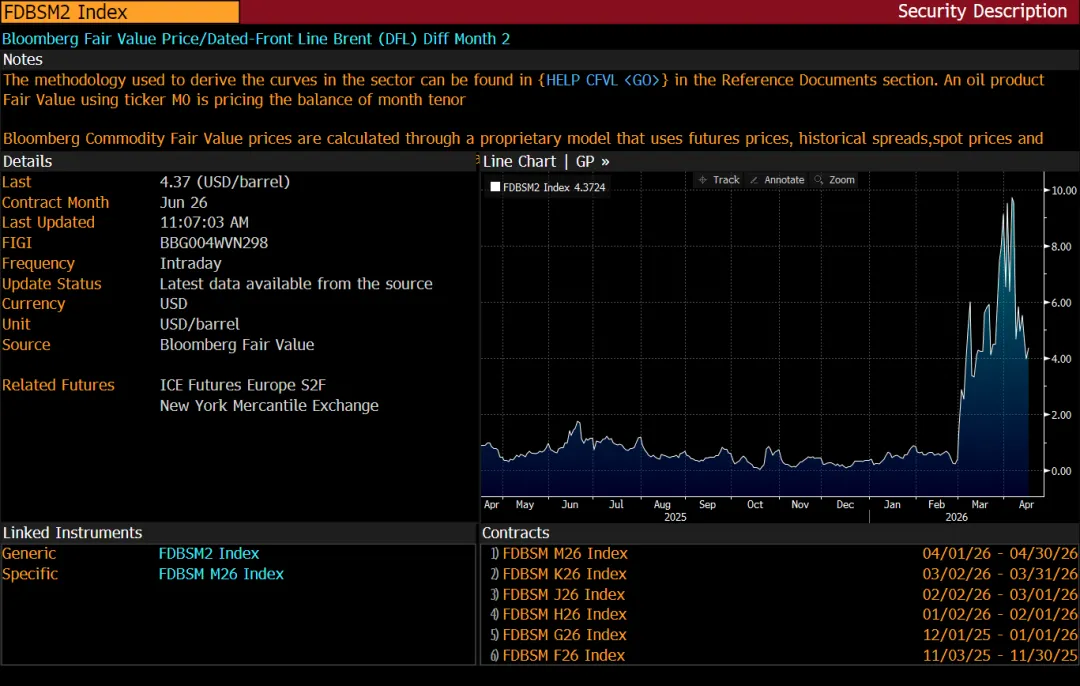The height and width of the screenshot is (686, 1080).
Task: Click the Unit value USD/barrel
Action: [x=200, y=324]
